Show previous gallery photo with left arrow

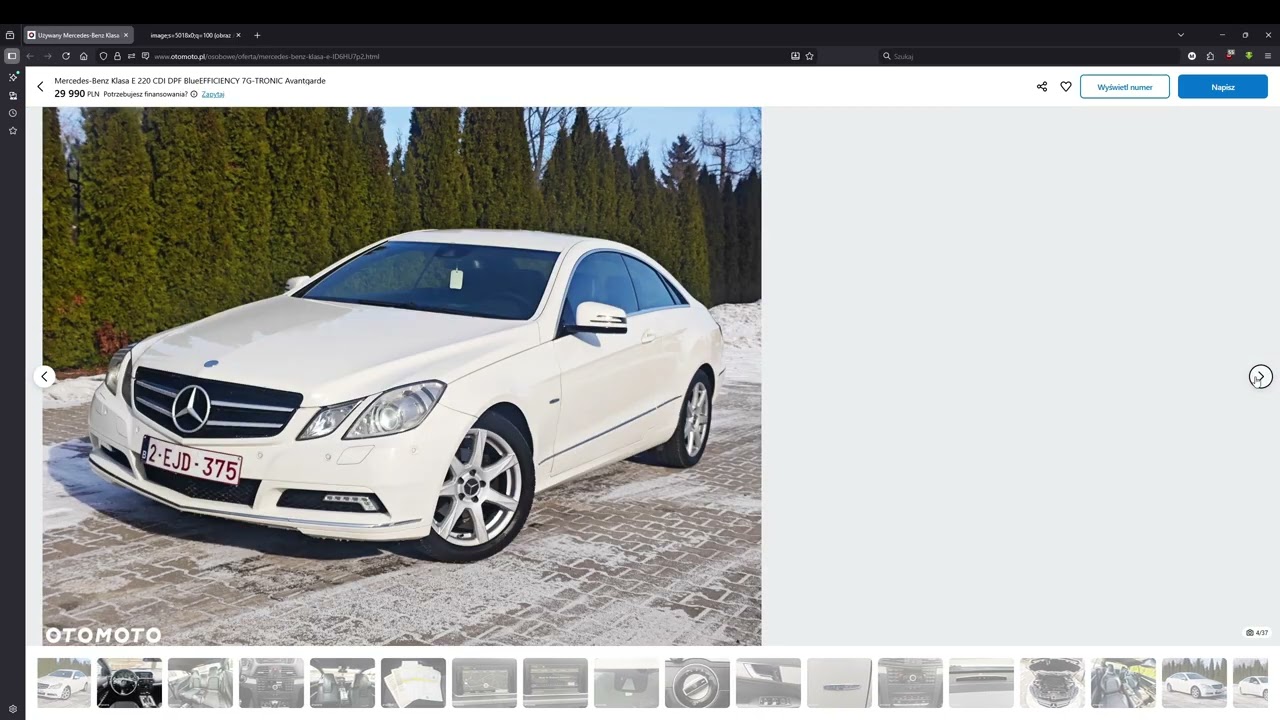44,376
